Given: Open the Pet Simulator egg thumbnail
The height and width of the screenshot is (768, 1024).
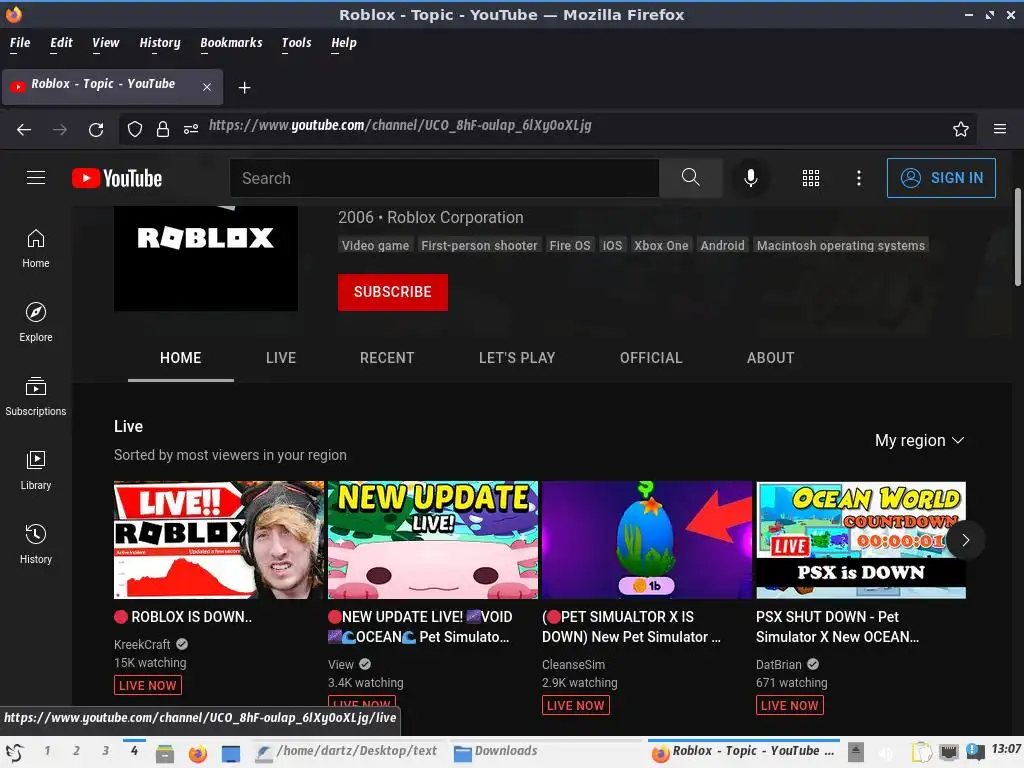Looking at the screenshot, I should pos(647,540).
